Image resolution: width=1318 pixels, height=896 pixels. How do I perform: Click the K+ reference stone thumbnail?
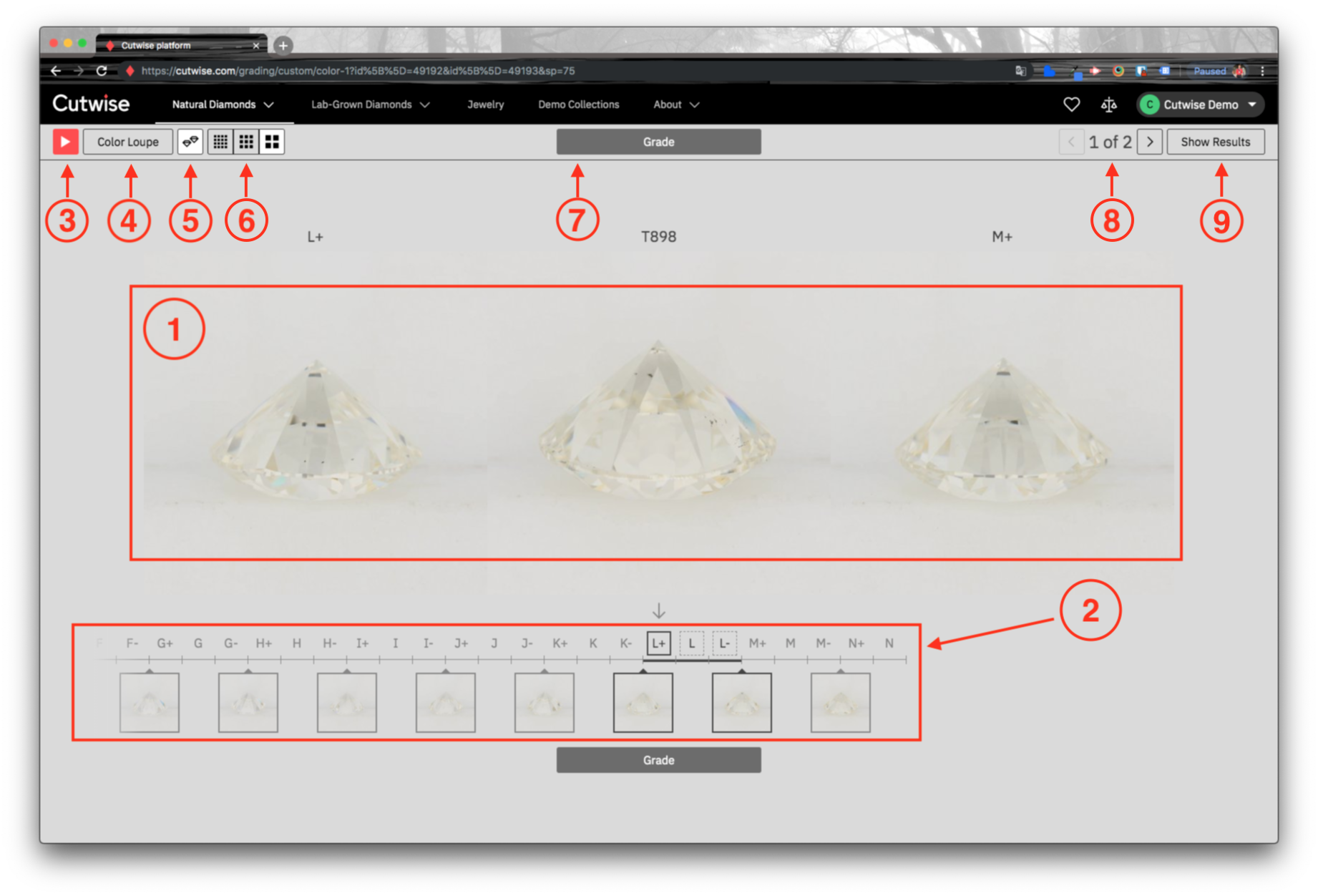coord(545,702)
